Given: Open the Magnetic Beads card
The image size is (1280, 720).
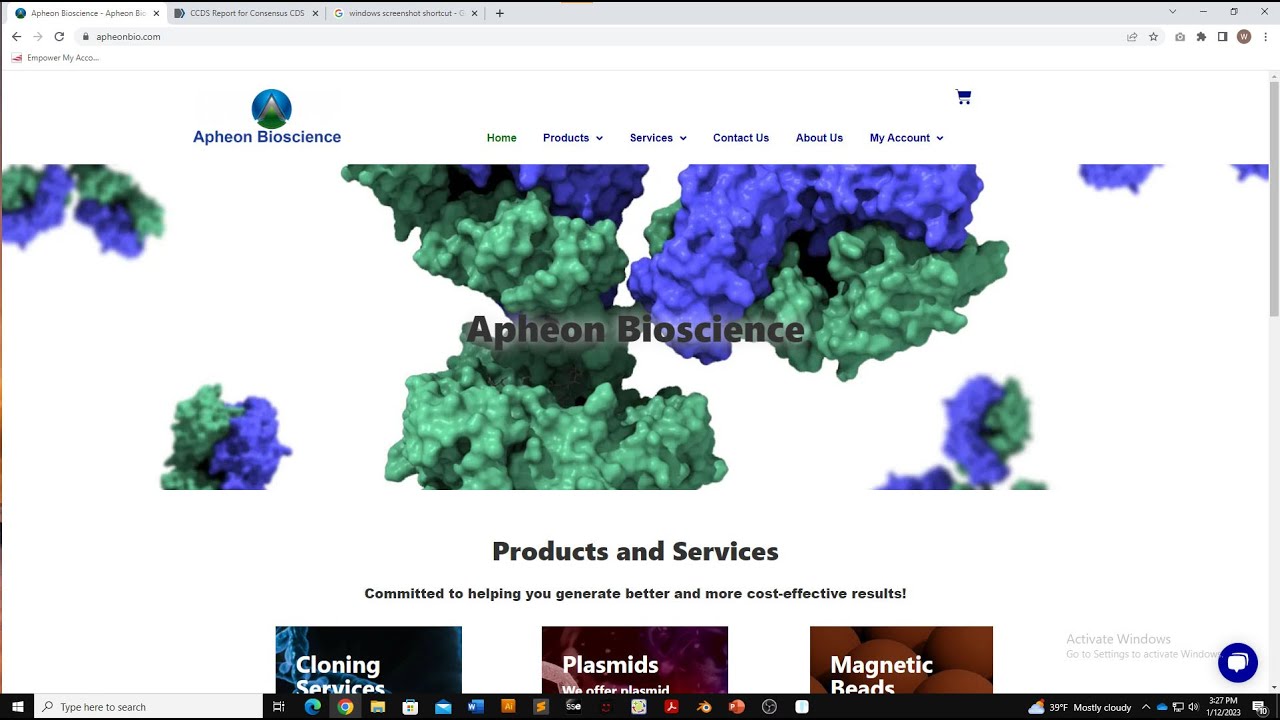Looking at the screenshot, I should [x=901, y=660].
